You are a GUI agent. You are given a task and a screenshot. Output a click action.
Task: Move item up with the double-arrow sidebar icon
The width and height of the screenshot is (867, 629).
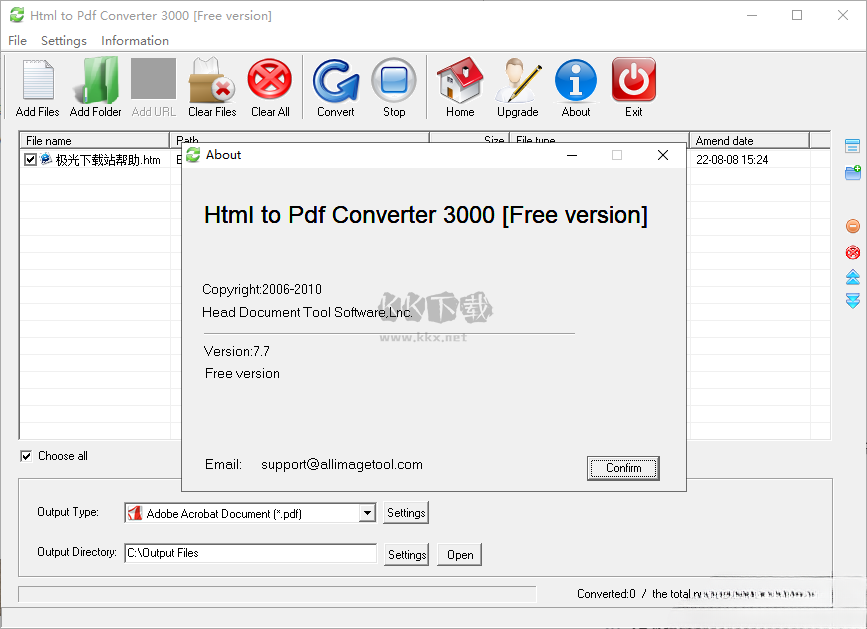point(851,278)
